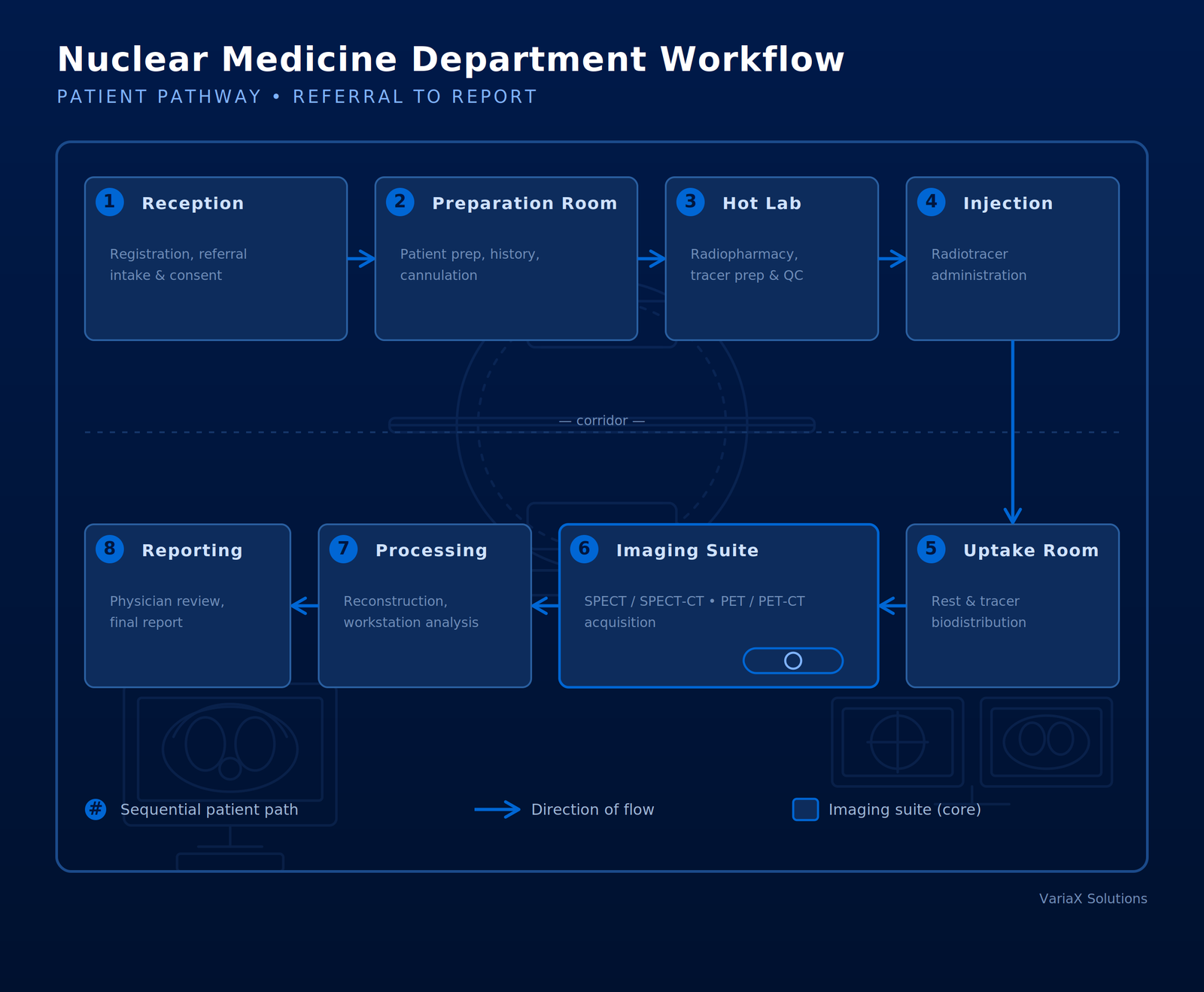Click the downward arrowhead into Uptake Room
1204x992 pixels.
1013,516
